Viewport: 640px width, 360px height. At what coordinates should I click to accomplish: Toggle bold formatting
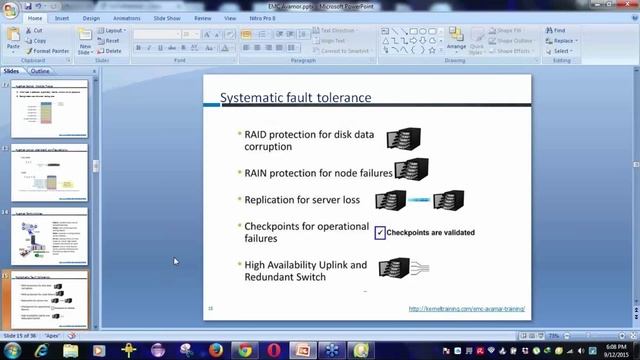coord(138,48)
